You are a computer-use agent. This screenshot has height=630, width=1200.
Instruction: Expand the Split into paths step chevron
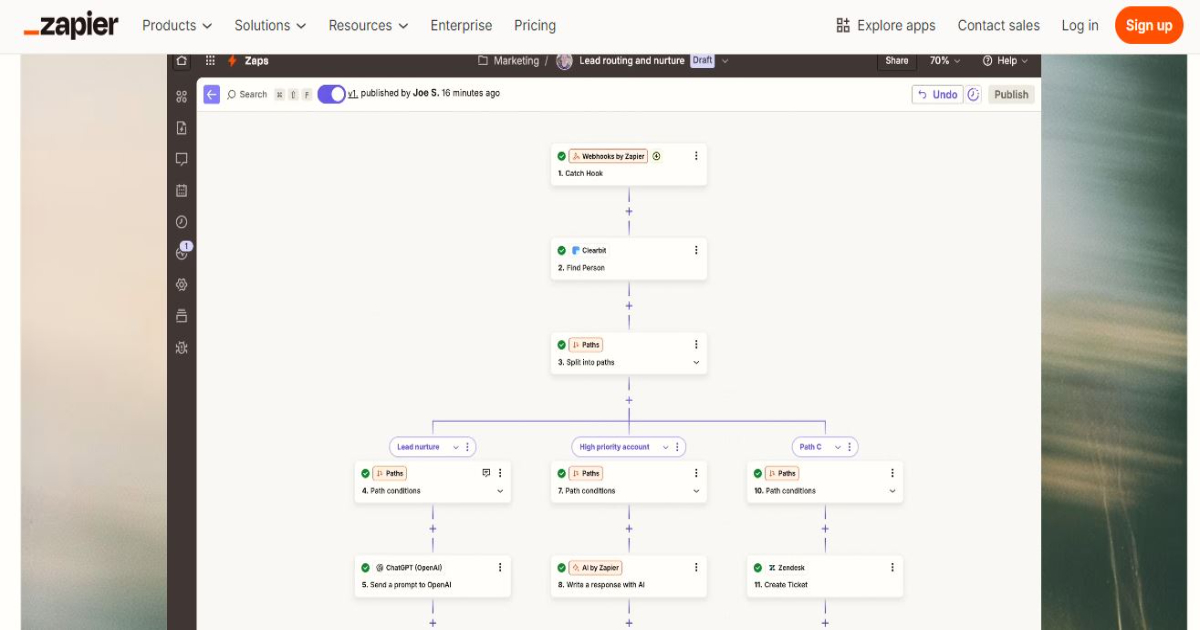click(x=696, y=362)
